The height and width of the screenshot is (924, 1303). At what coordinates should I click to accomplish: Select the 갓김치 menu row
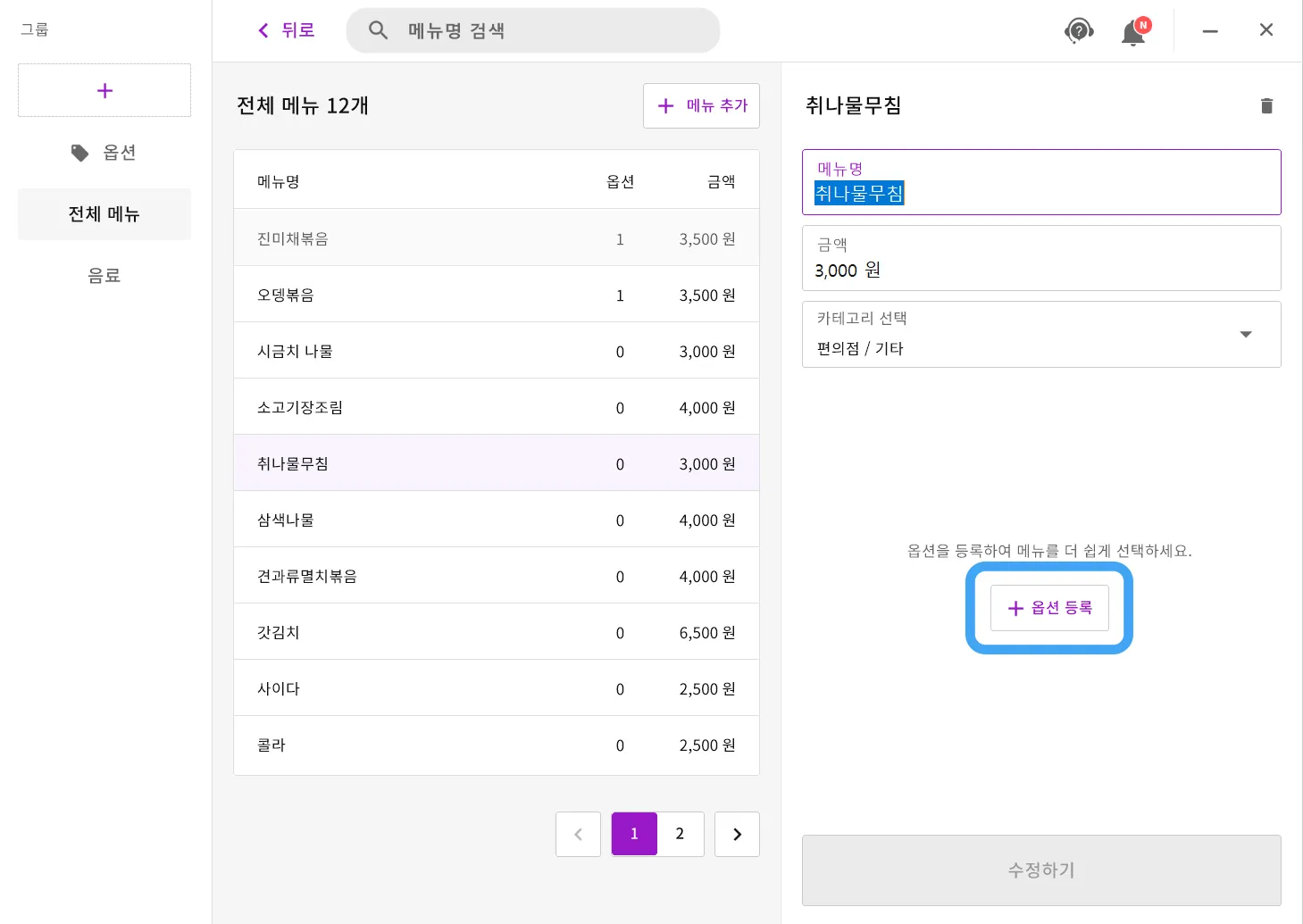[496, 632]
